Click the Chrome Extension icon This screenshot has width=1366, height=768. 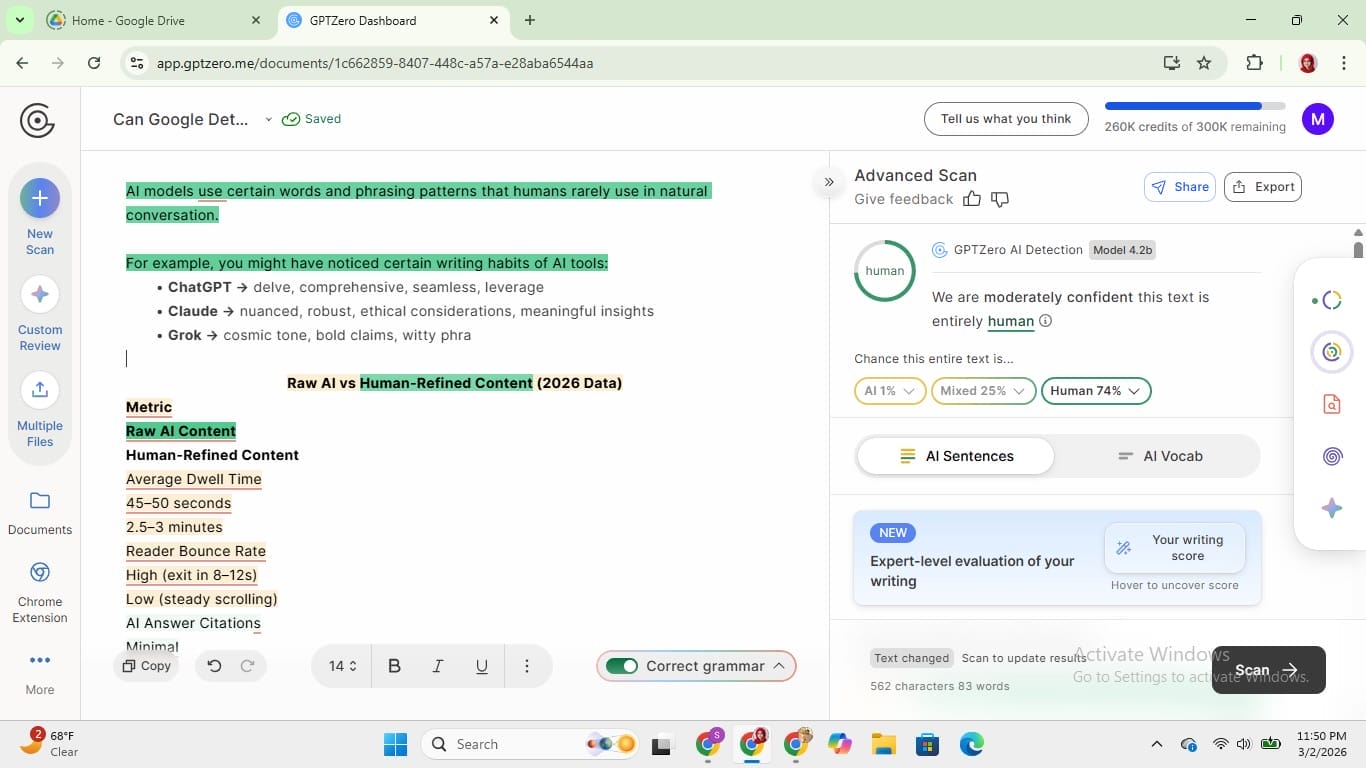click(40, 572)
